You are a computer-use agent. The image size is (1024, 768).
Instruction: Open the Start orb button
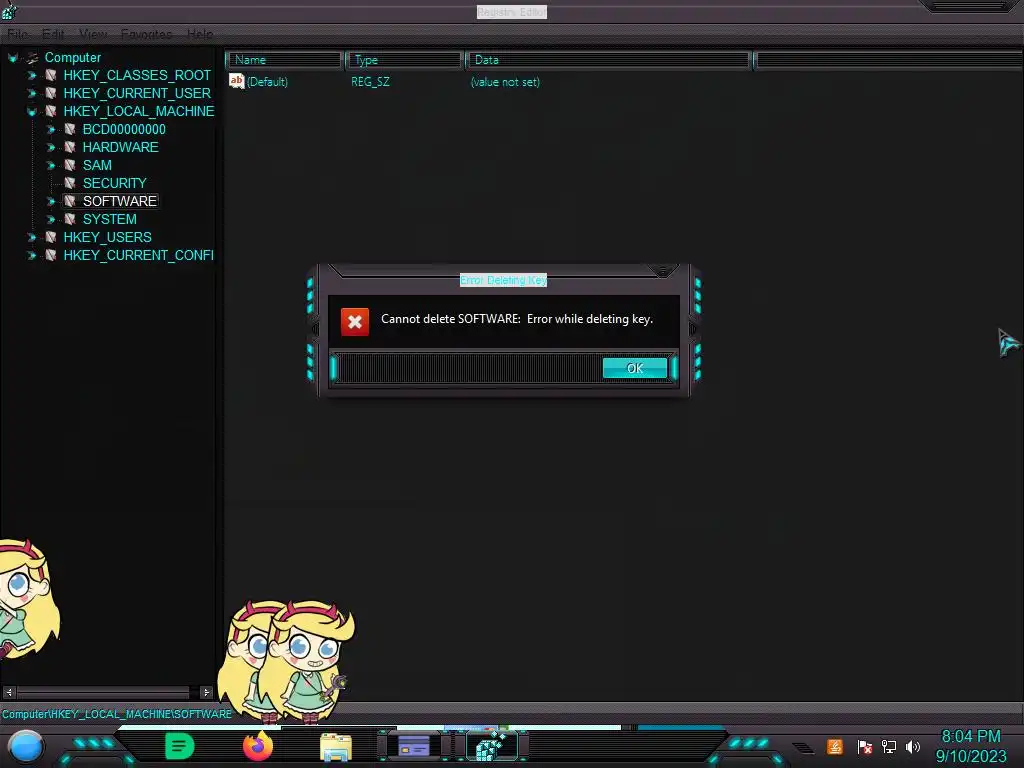[26, 747]
